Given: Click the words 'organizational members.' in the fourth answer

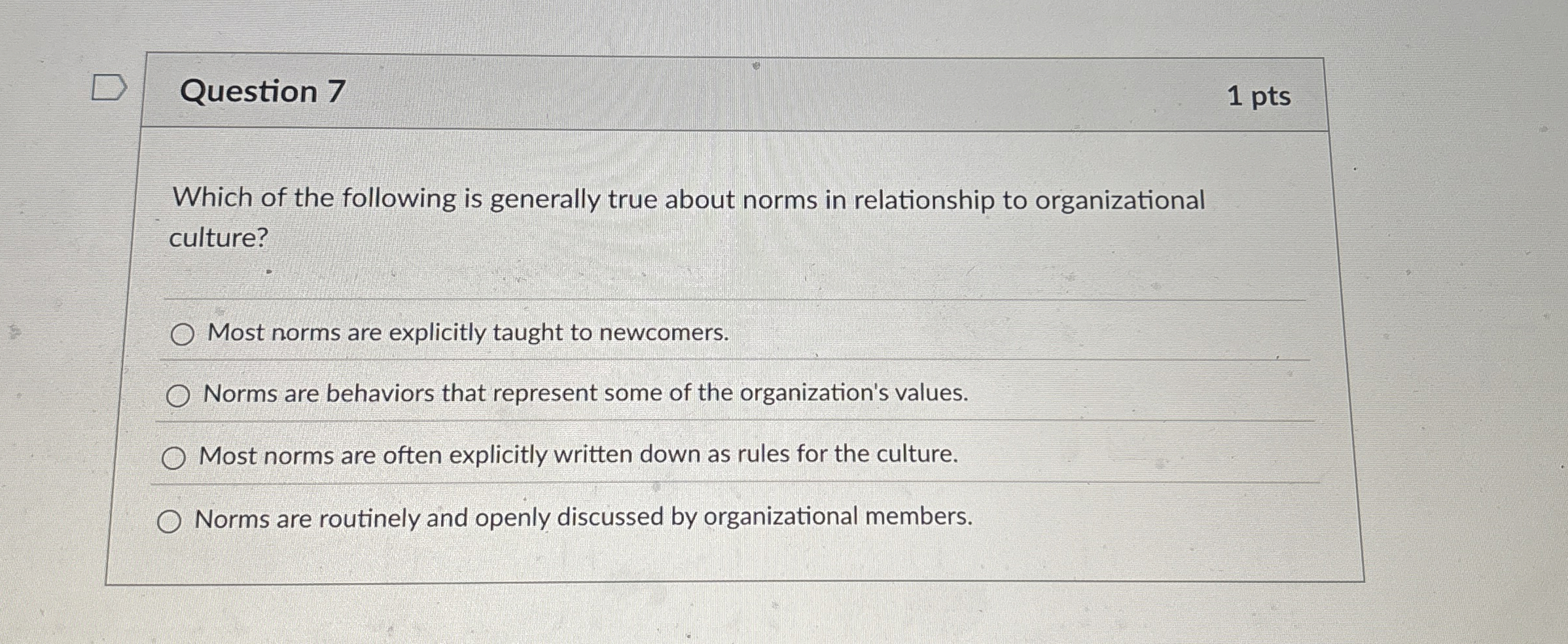Looking at the screenshot, I should [x=838, y=517].
